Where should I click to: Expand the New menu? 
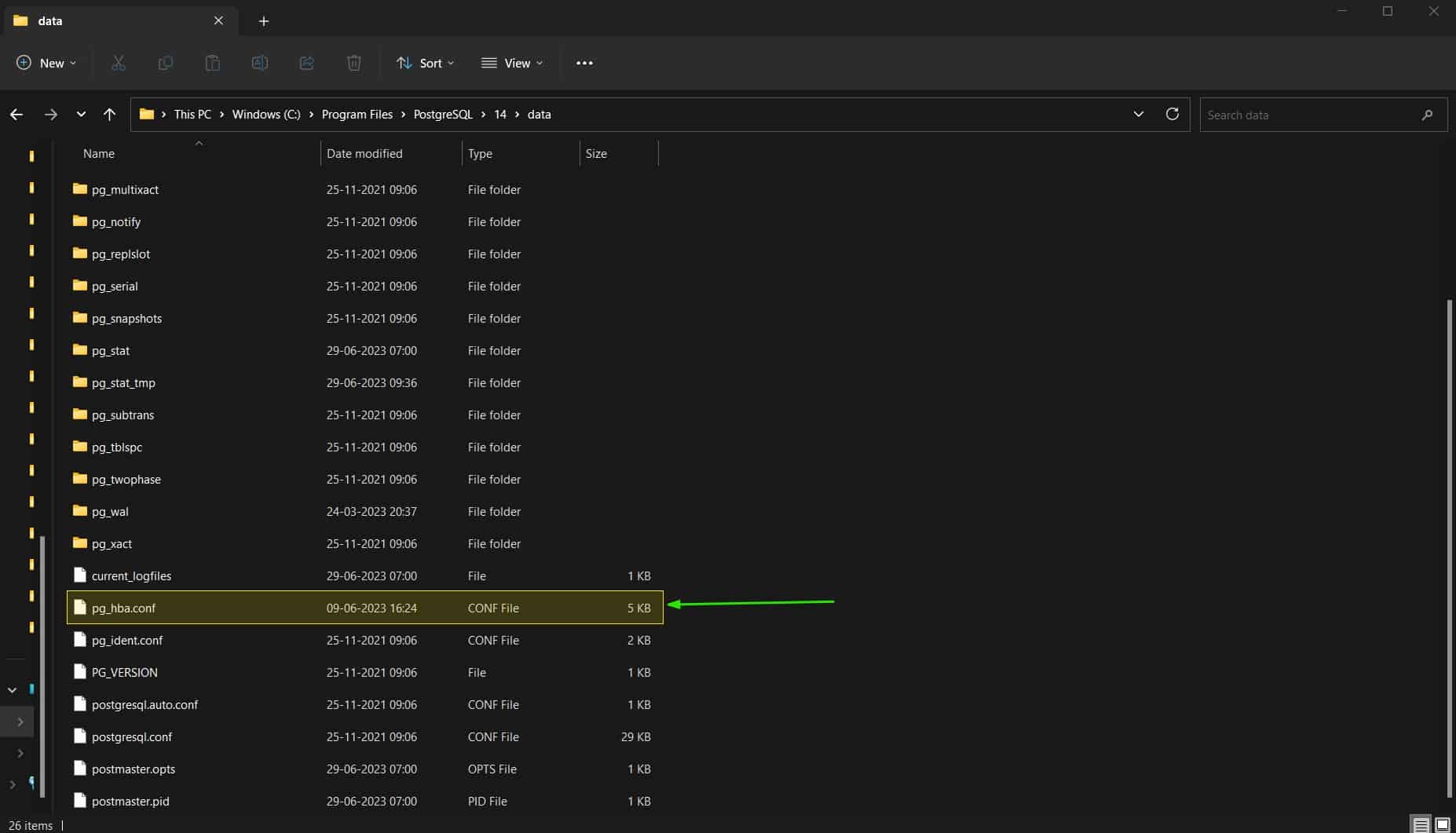(x=46, y=63)
